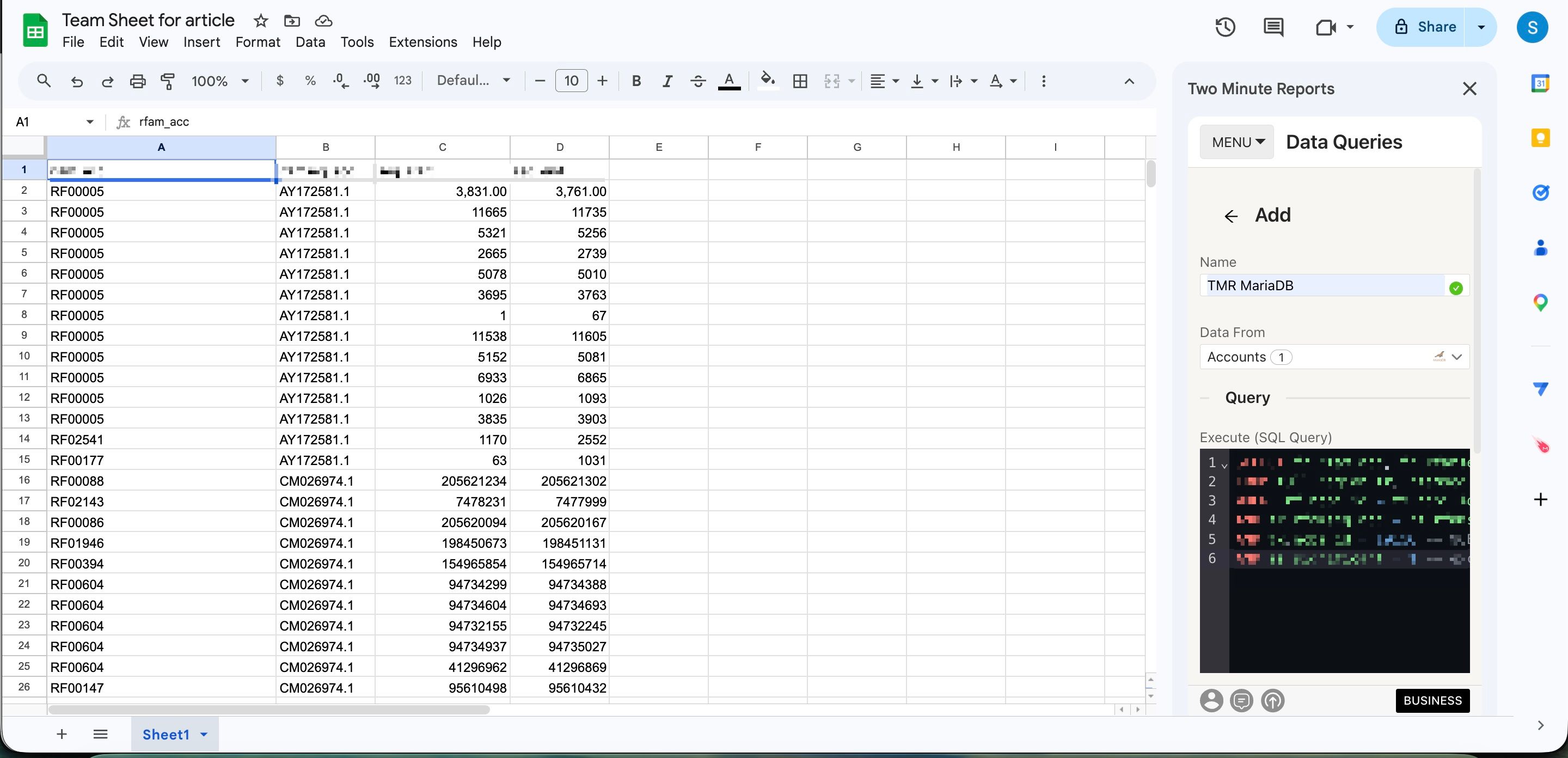Open the Fill color picker
This screenshot has height=758, width=1568.
[x=768, y=81]
